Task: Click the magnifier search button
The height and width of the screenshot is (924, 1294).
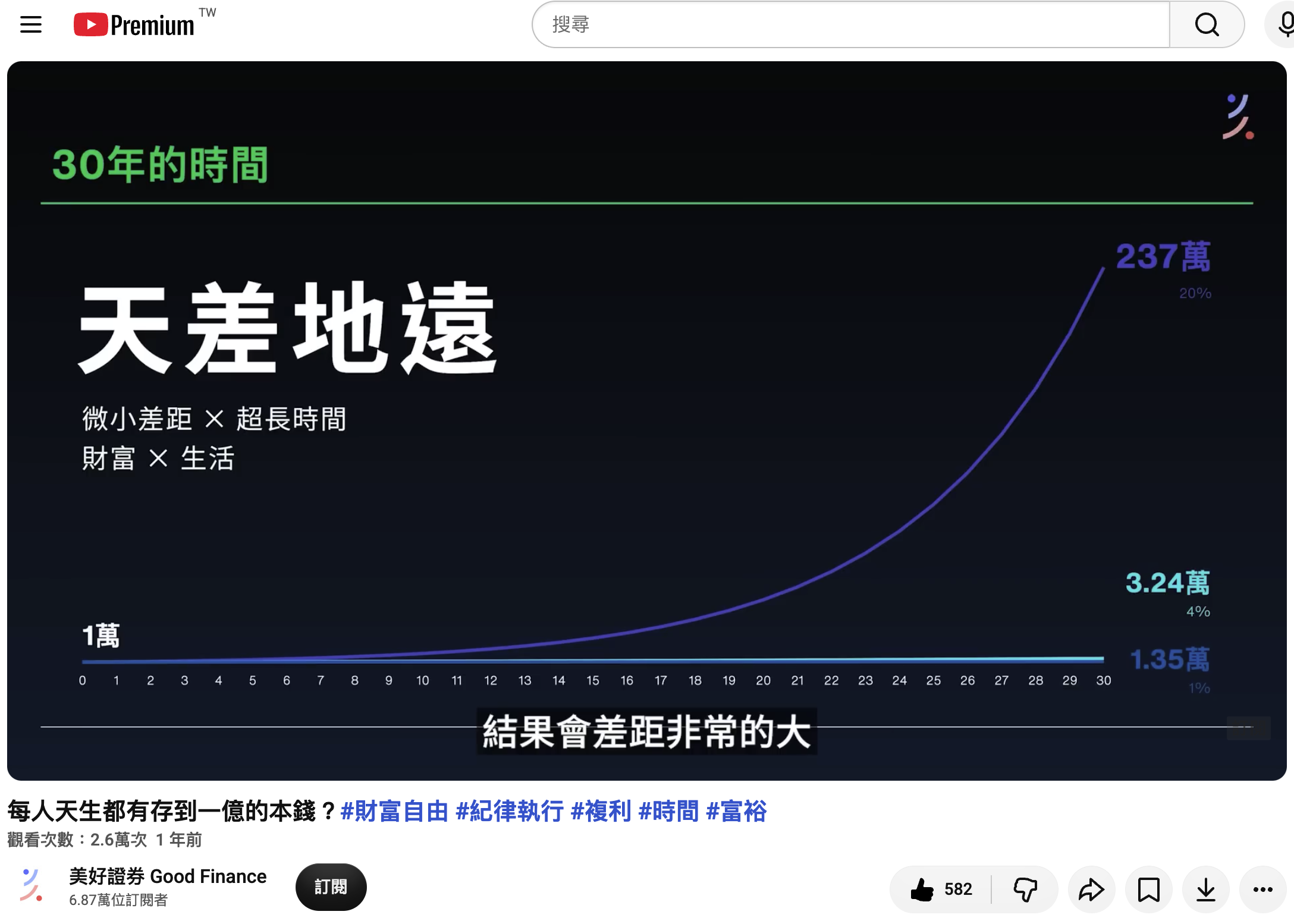Action: [1207, 24]
